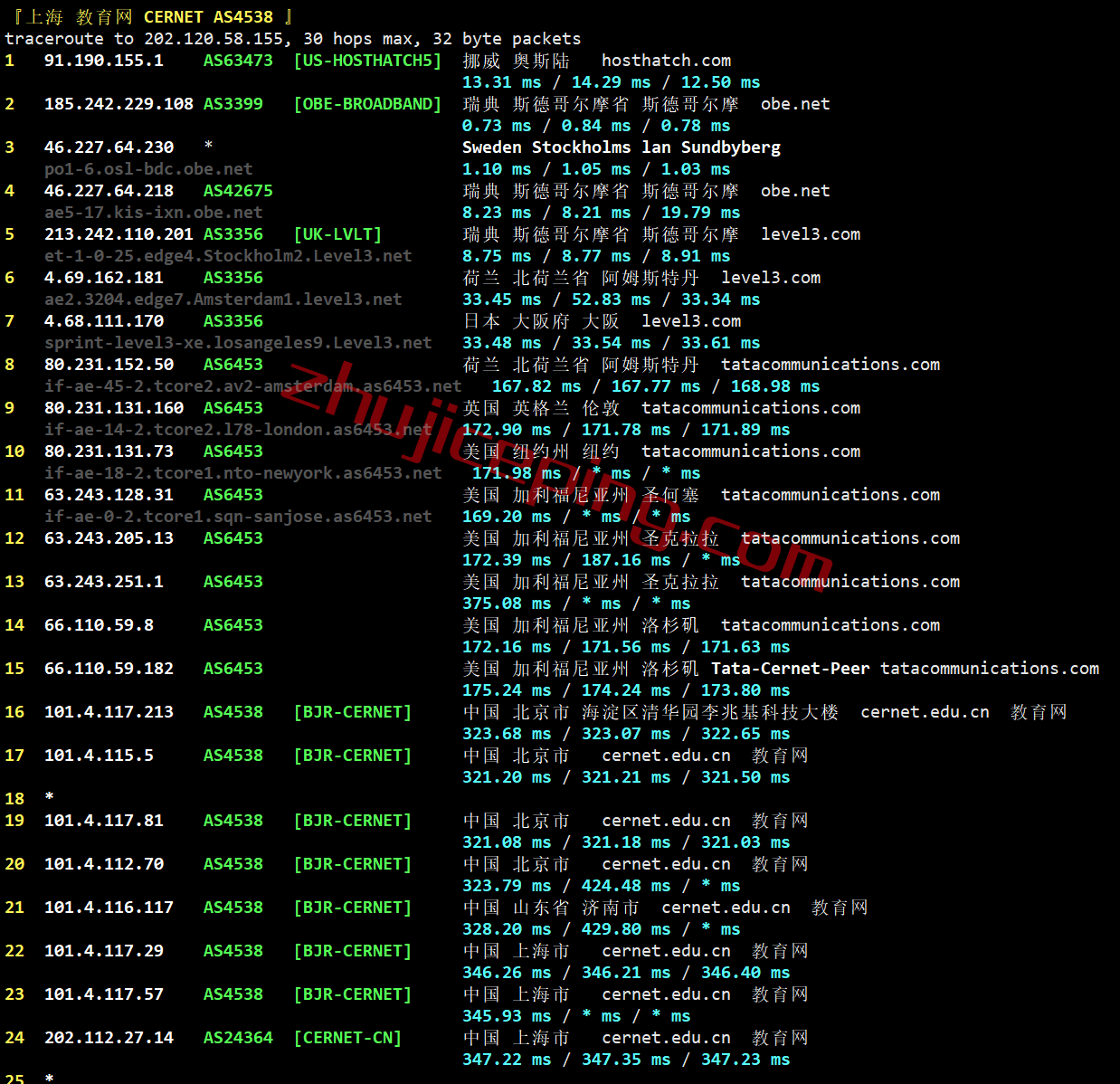
Task: Click hop 17 IP address 101.4.115.5
Action: click(x=99, y=756)
